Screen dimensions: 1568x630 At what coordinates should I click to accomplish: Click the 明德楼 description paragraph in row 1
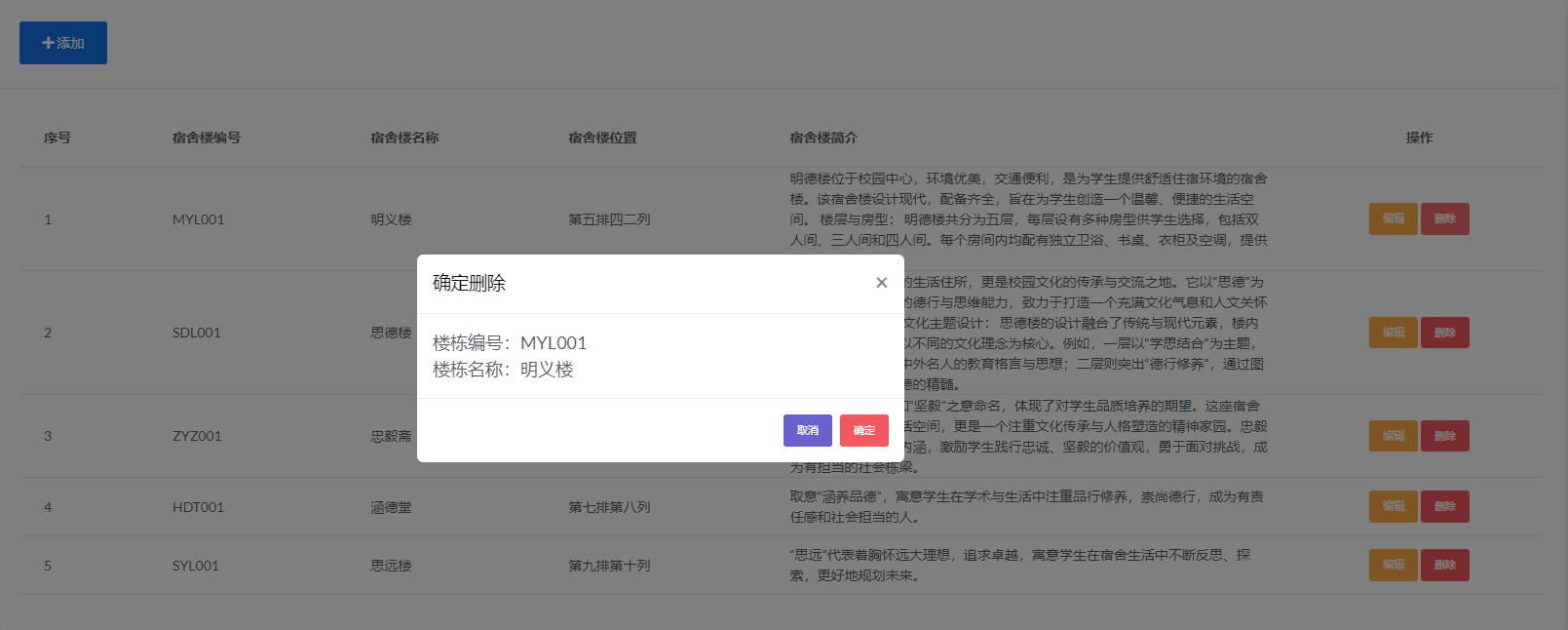[x=1028, y=209]
